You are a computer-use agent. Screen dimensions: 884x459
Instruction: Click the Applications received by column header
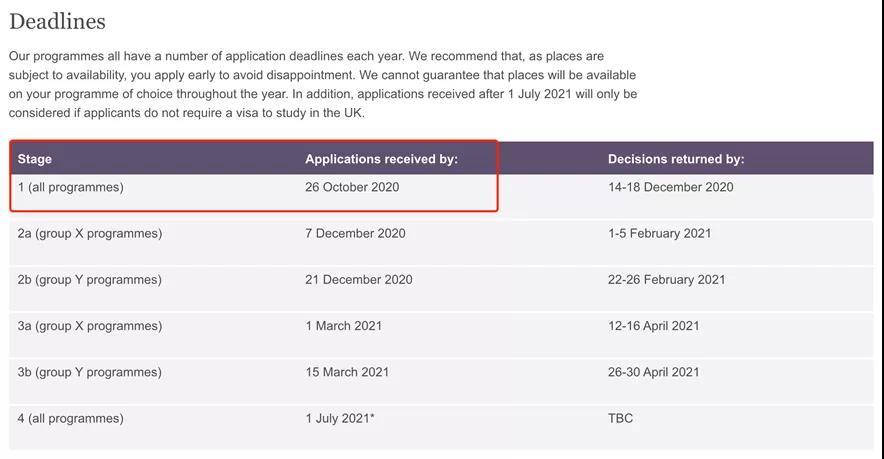coord(382,159)
